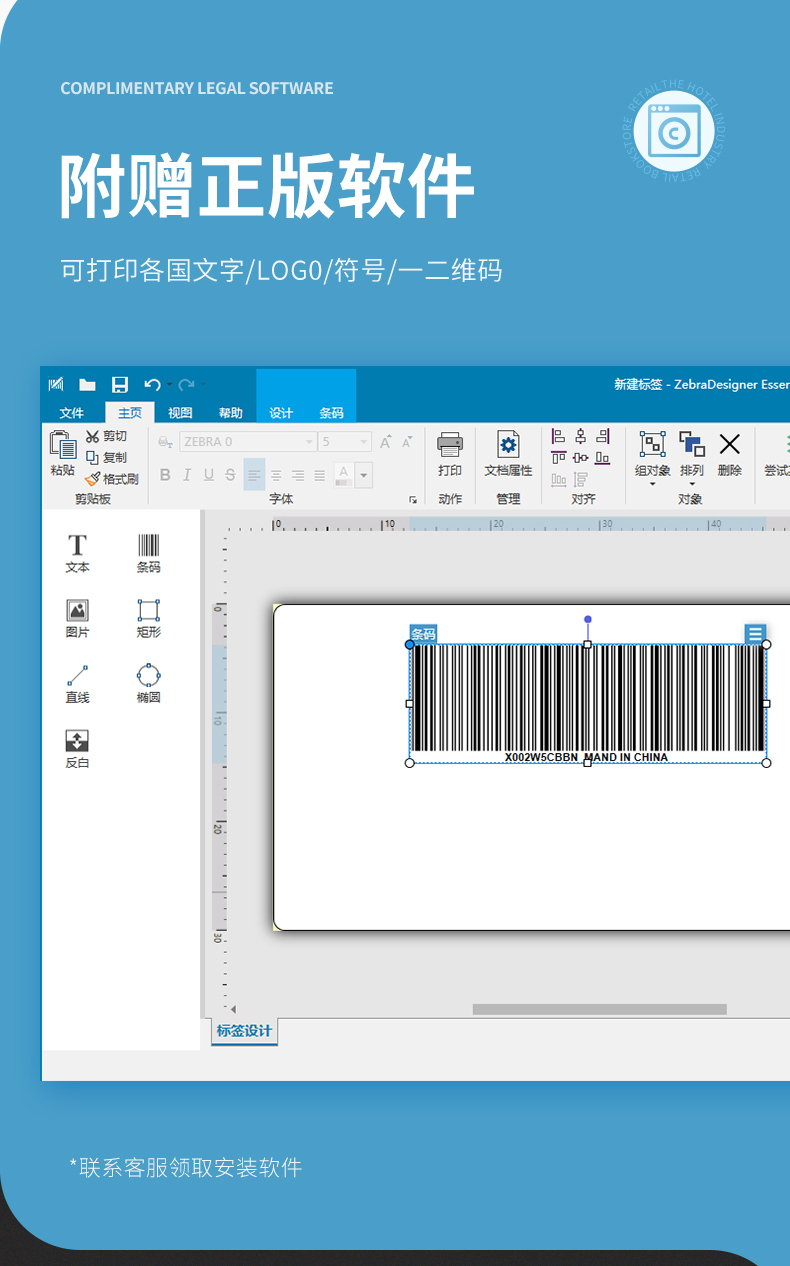Viewport: 790px width, 1266px height.
Task: Open the ZEBRA 0 font dropdown
Action: [309, 442]
